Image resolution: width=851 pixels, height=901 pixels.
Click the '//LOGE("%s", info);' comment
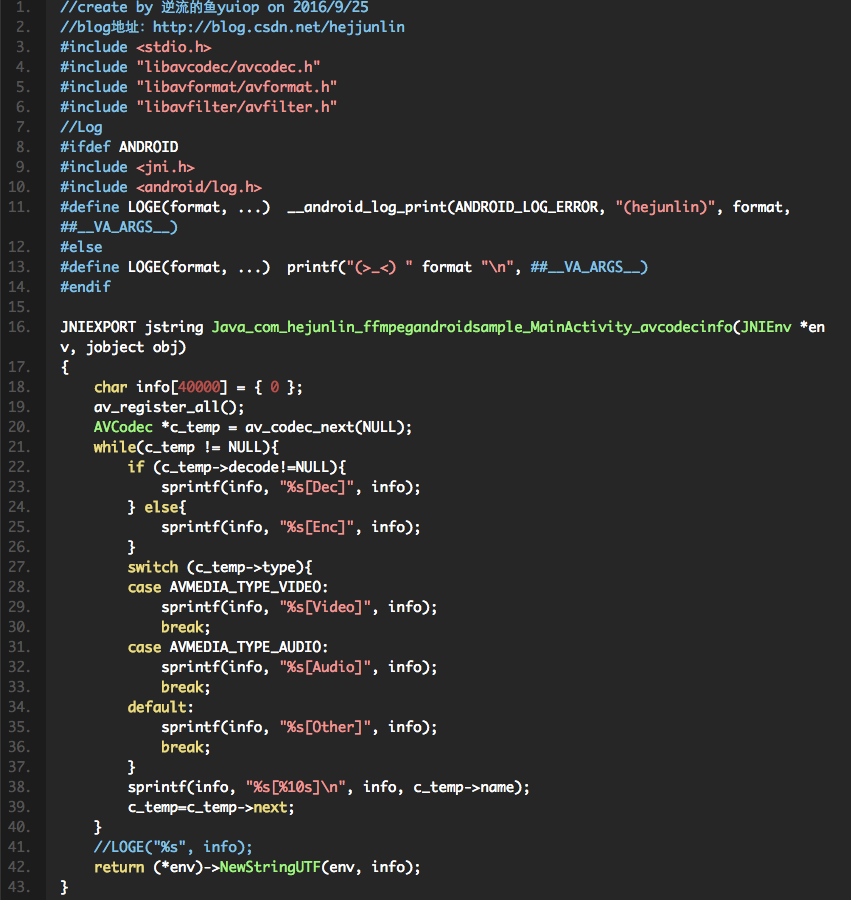174,847
